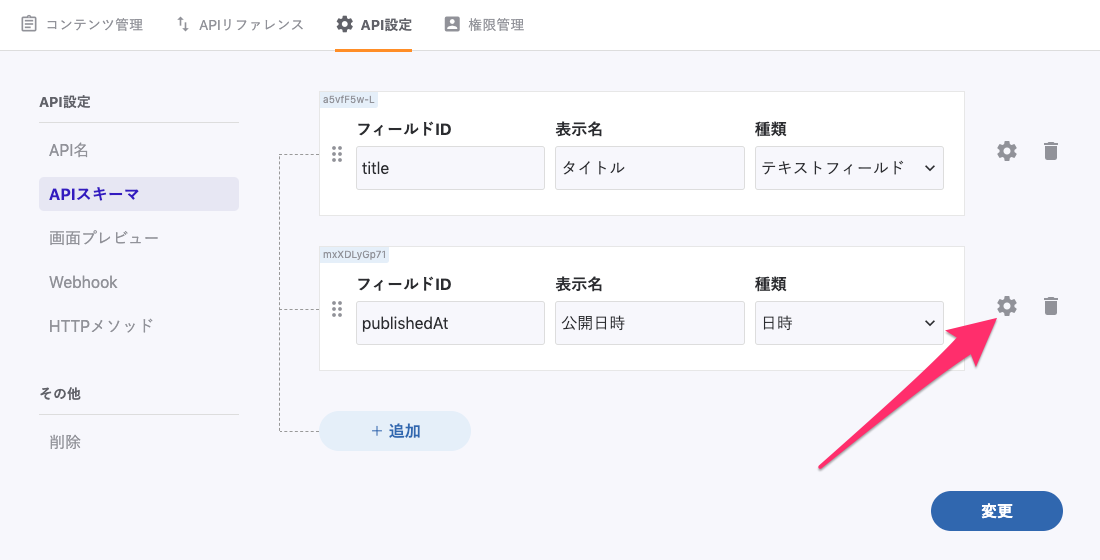Delete the publishedAt field via trash icon

click(1050, 306)
